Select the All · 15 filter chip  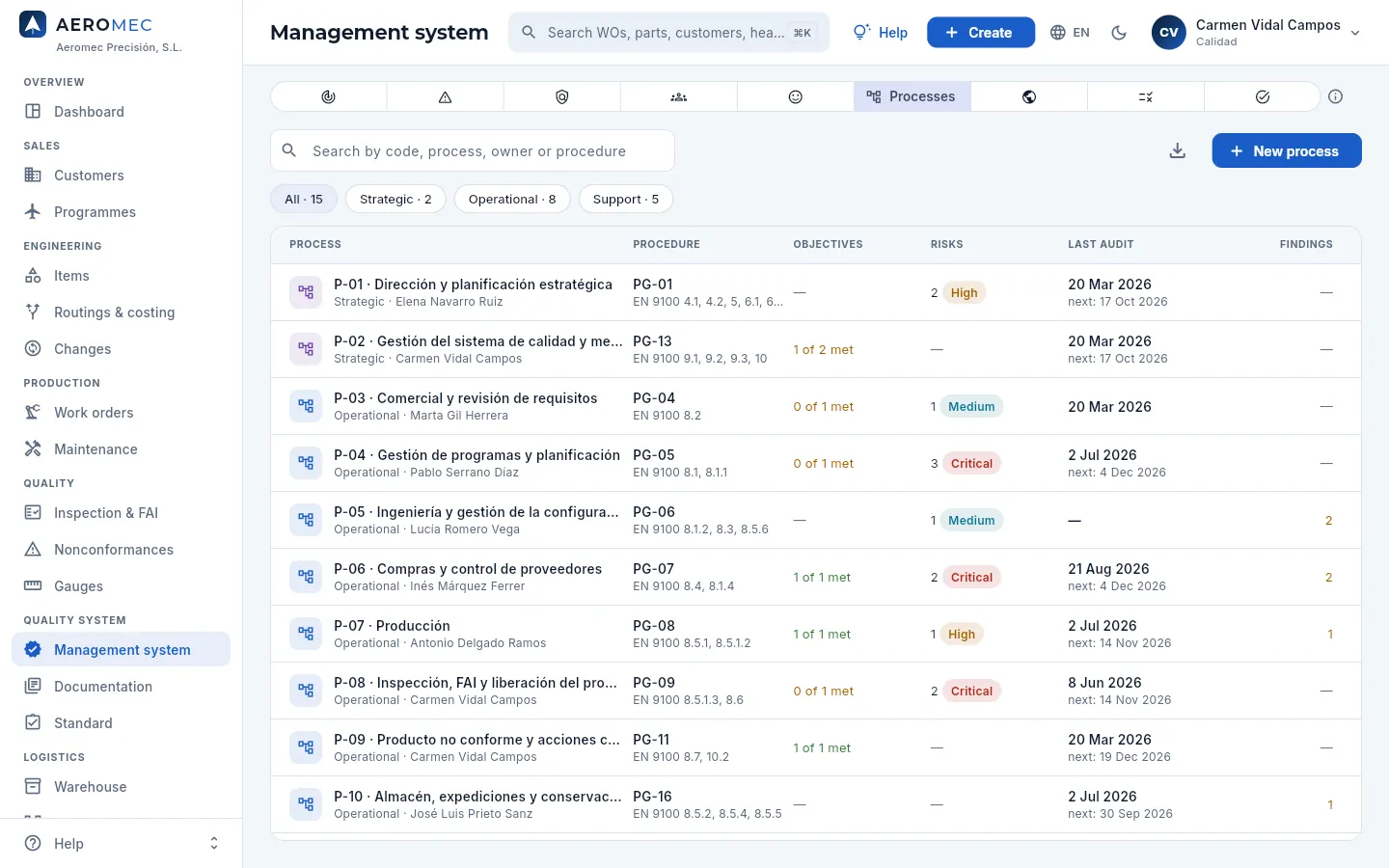pyautogui.click(x=304, y=199)
